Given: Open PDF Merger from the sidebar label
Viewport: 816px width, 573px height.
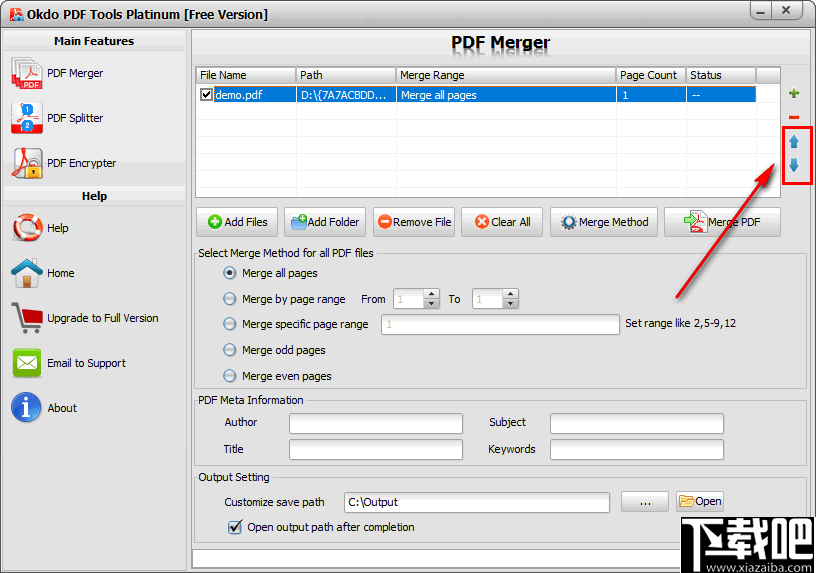Looking at the screenshot, I should 75,73.
